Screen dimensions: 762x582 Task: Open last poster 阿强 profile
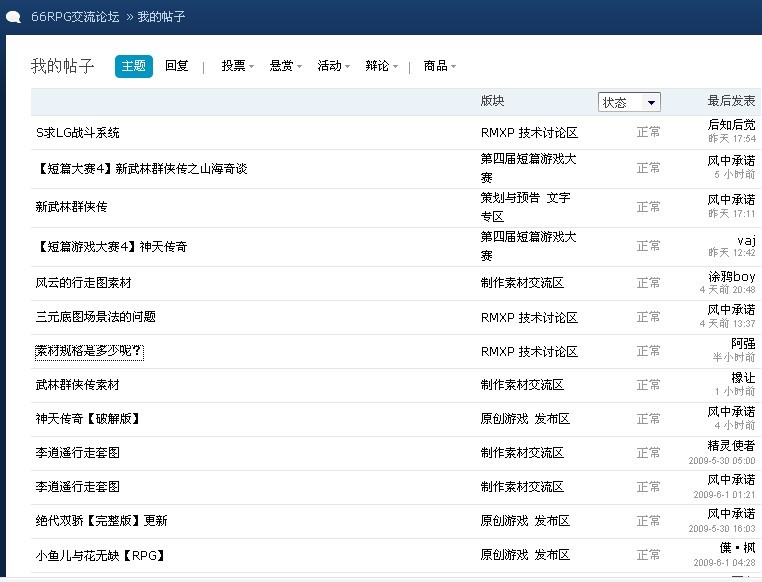coord(744,344)
